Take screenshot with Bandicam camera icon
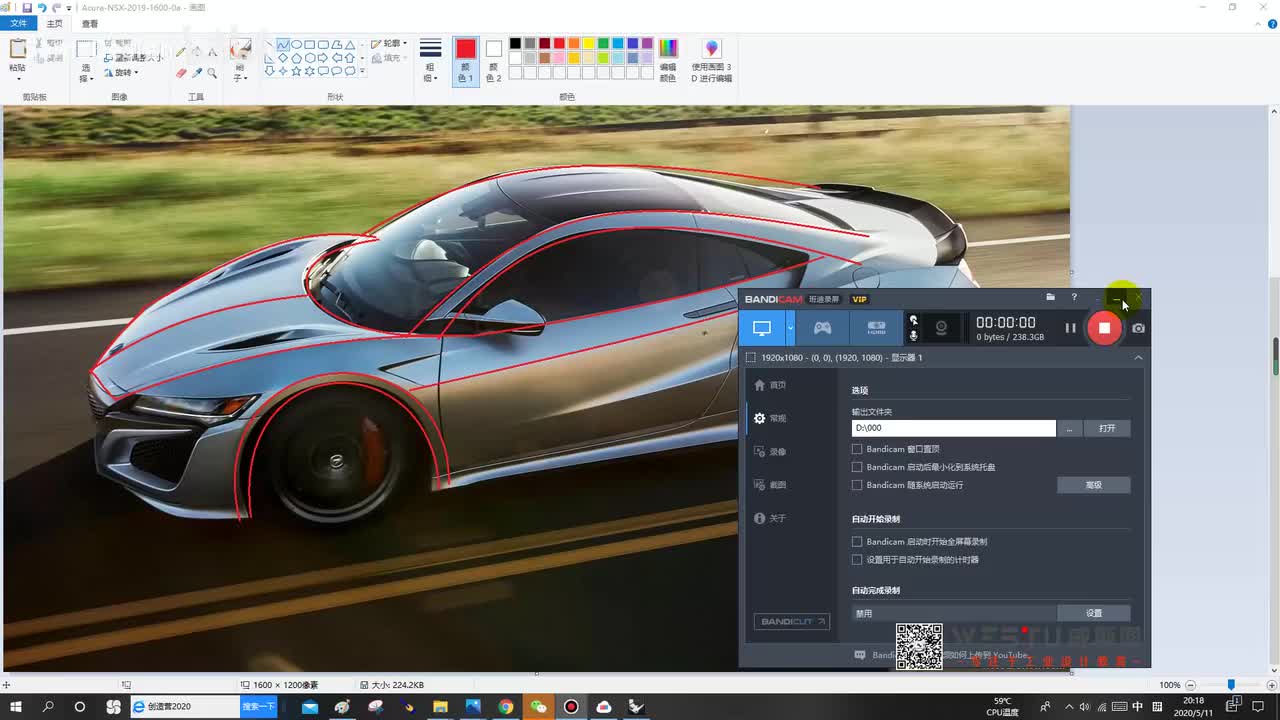1280x720 pixels. point(1138,328)
